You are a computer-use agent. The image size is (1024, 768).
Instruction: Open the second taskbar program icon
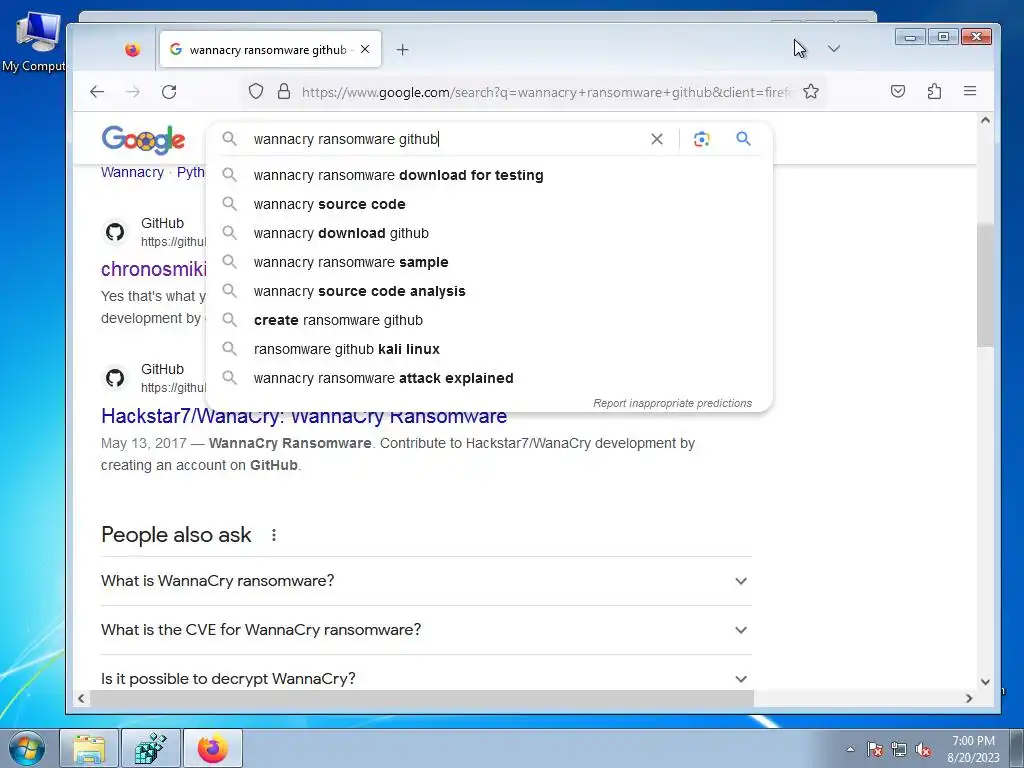(151, 748)
